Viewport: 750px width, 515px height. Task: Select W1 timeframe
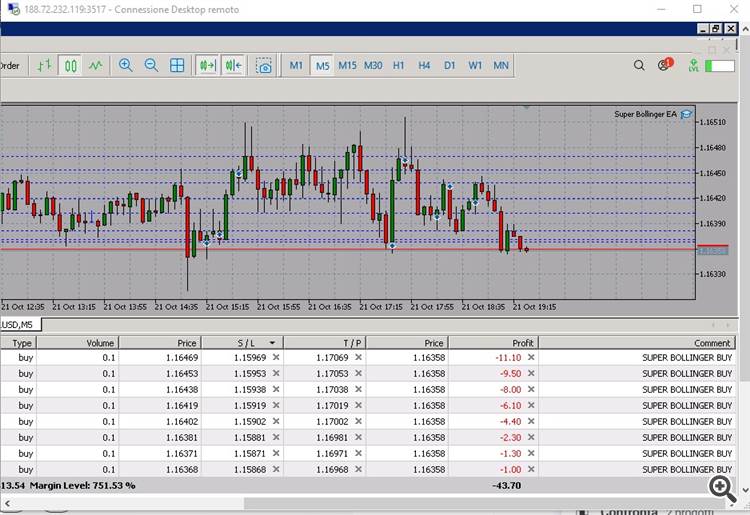[x=475, y=66]
